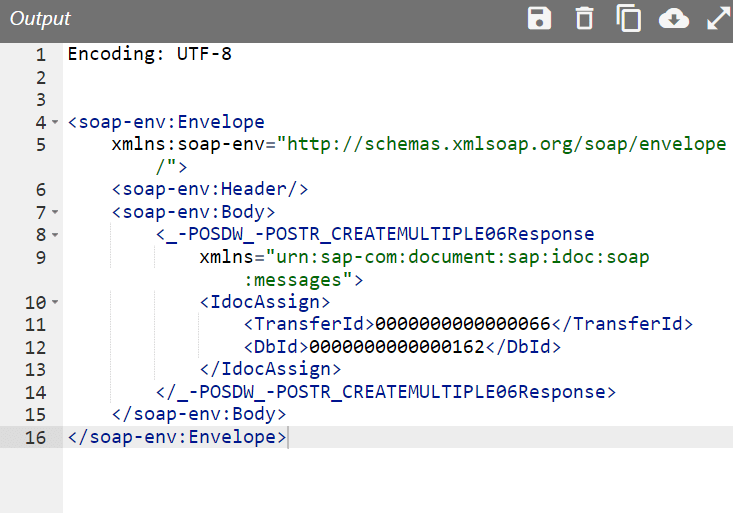Clear the output with the trash icon
The width and height of the screenshot is (733, 513).
(x=584, y=19)
